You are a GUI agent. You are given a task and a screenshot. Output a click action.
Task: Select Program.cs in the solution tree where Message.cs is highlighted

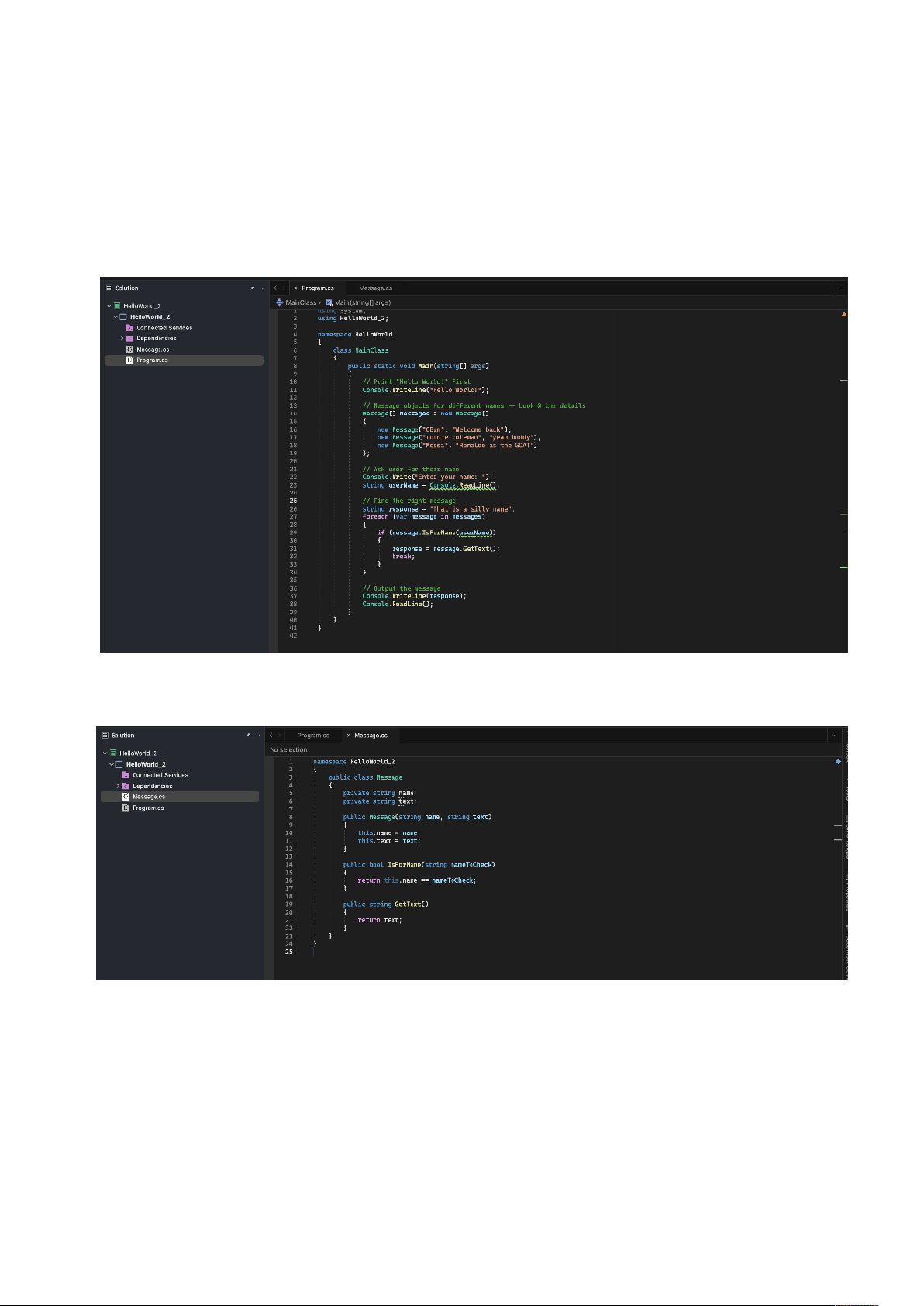(x=147, y=808)
